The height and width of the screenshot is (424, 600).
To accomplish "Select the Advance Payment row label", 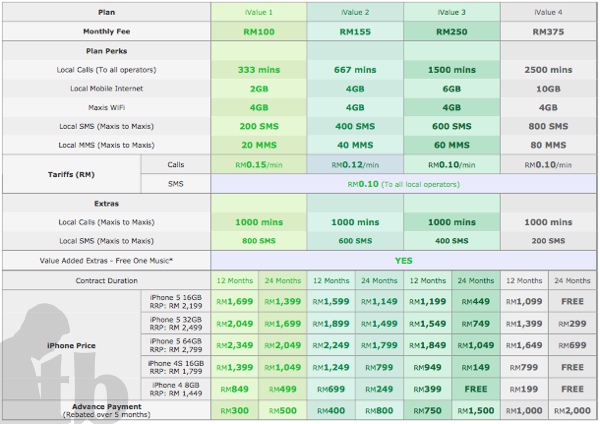I will tap(105, 409).
